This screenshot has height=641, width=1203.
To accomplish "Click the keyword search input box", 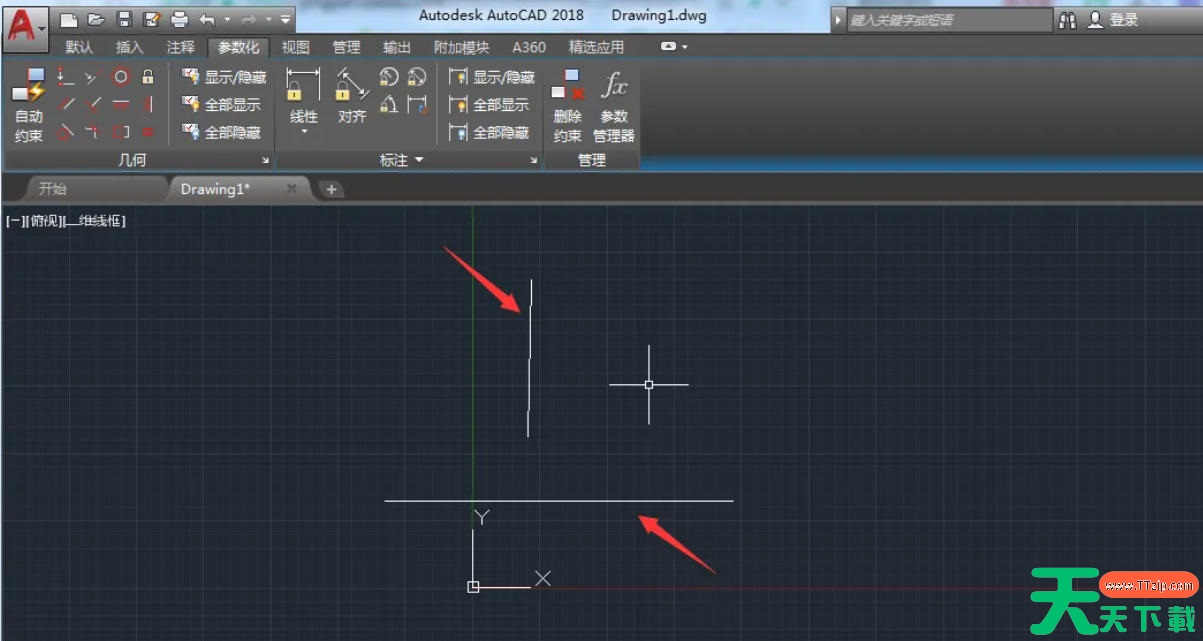I will [948, 20].
